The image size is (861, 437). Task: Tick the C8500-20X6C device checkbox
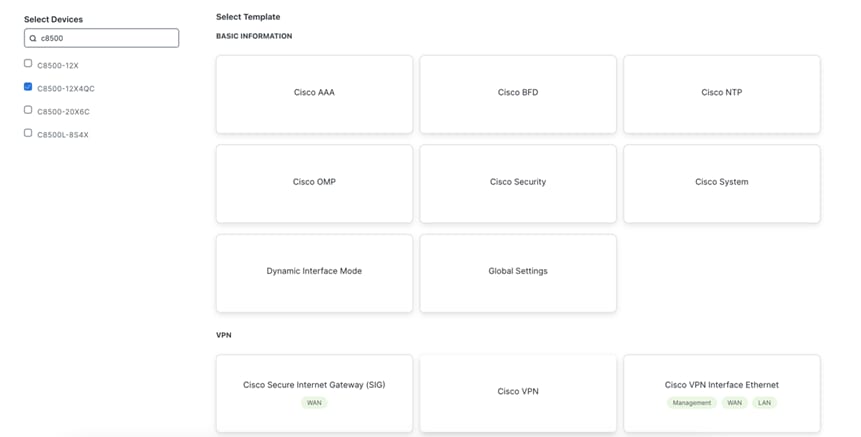[28, 110]
